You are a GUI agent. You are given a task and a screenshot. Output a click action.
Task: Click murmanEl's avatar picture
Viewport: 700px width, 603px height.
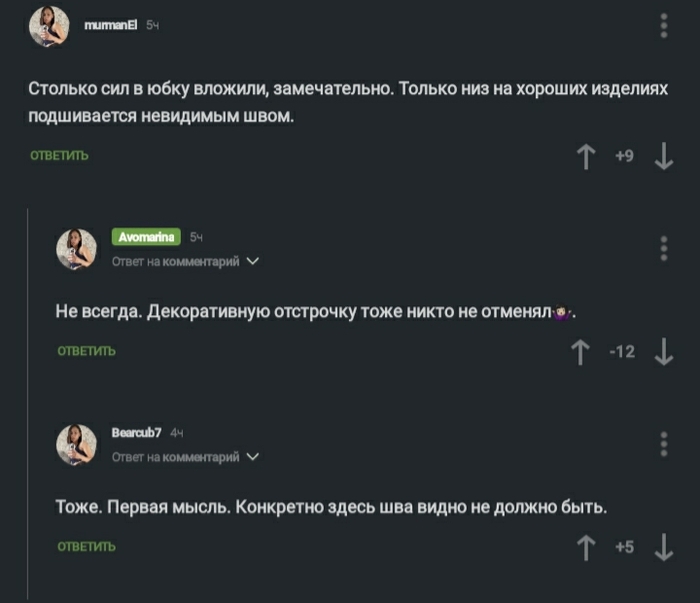48,27
